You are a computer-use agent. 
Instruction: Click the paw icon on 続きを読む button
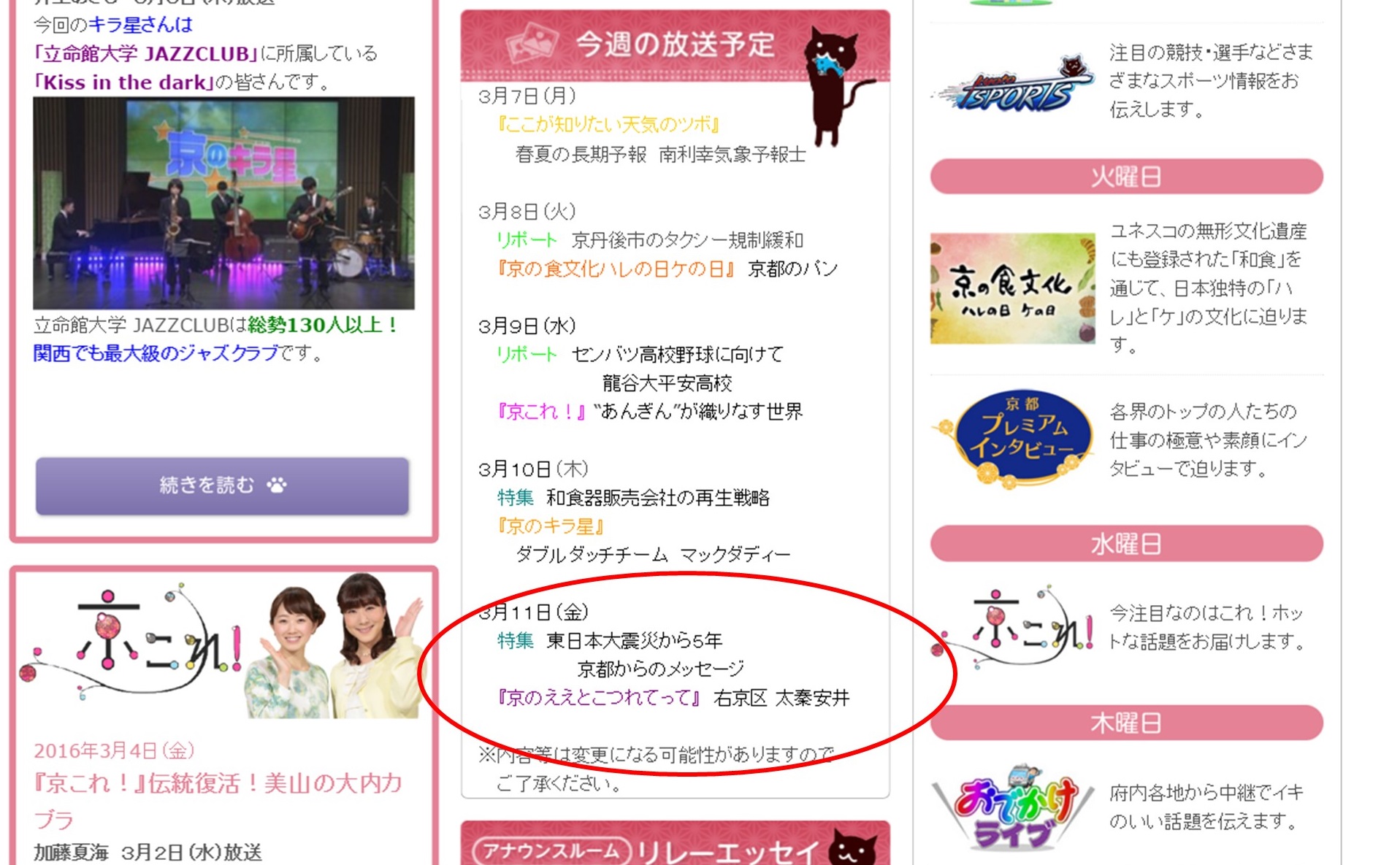tap(277, 485)
